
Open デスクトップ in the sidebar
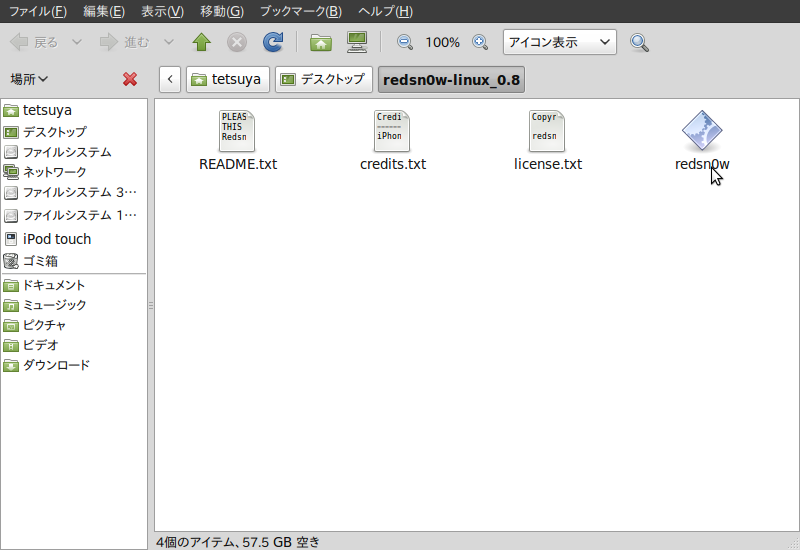74,132
